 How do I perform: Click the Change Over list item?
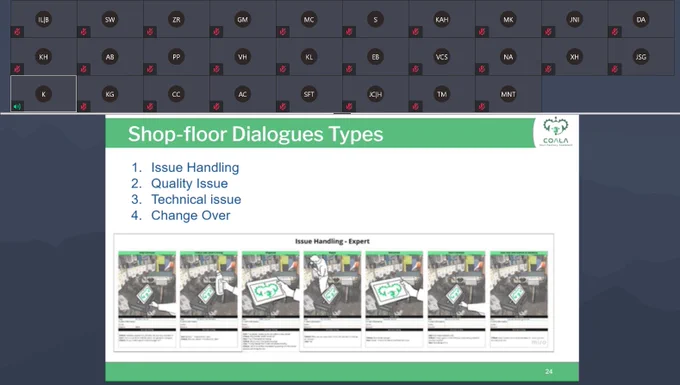(190, 215)
